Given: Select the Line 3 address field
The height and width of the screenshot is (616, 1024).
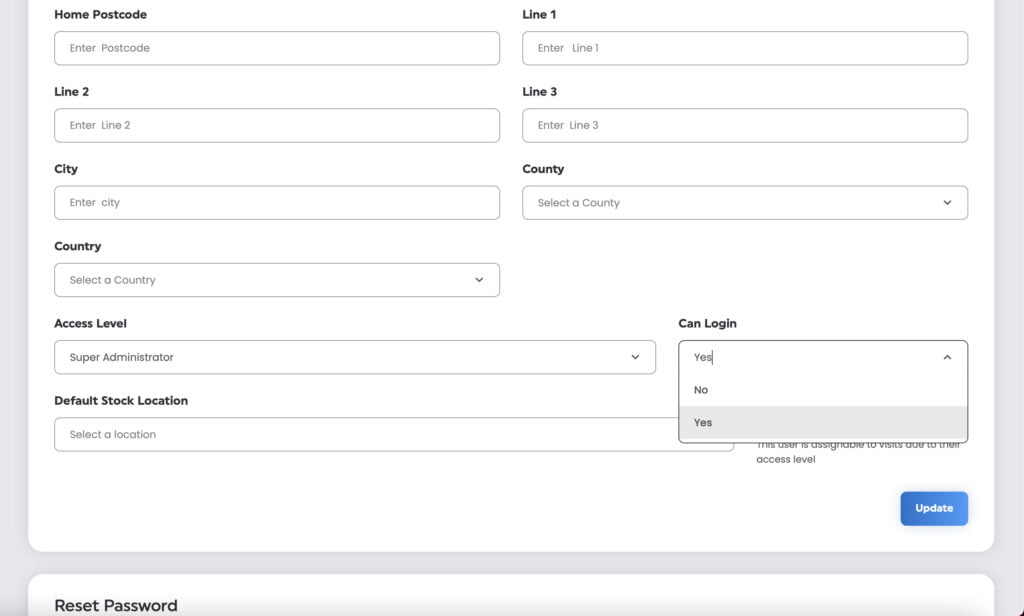Looking at the screenshot, I should [744, 125].
